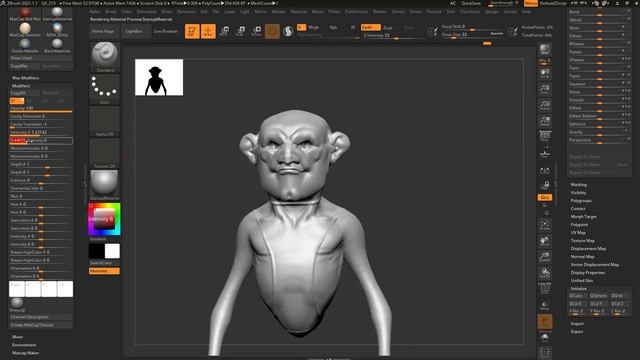Expand the Visibility subpalette
Screen dimensions: 640x360
coord(578,193)
